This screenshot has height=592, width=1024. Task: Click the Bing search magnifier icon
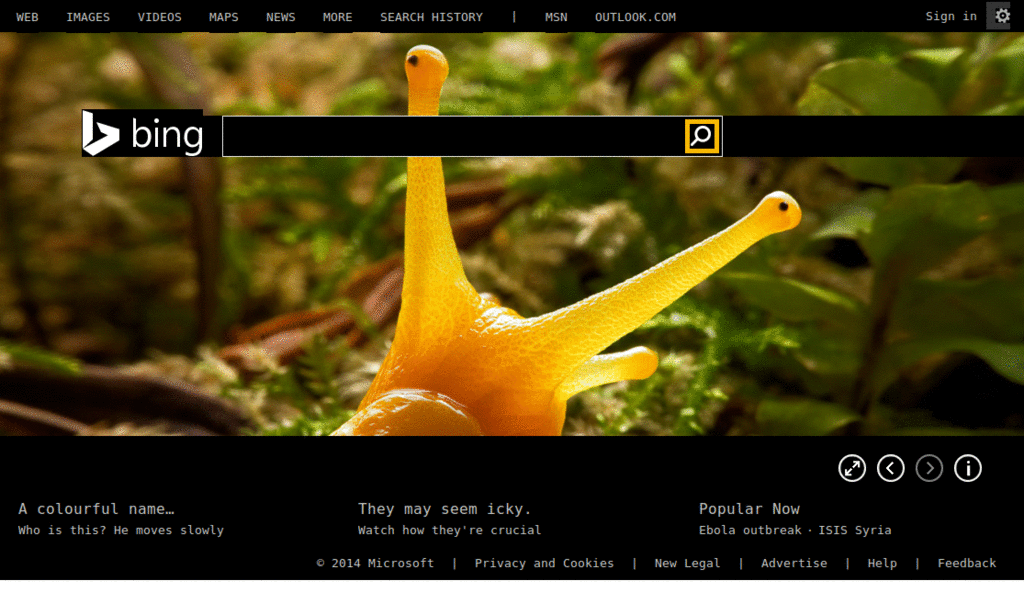point(701,136)
